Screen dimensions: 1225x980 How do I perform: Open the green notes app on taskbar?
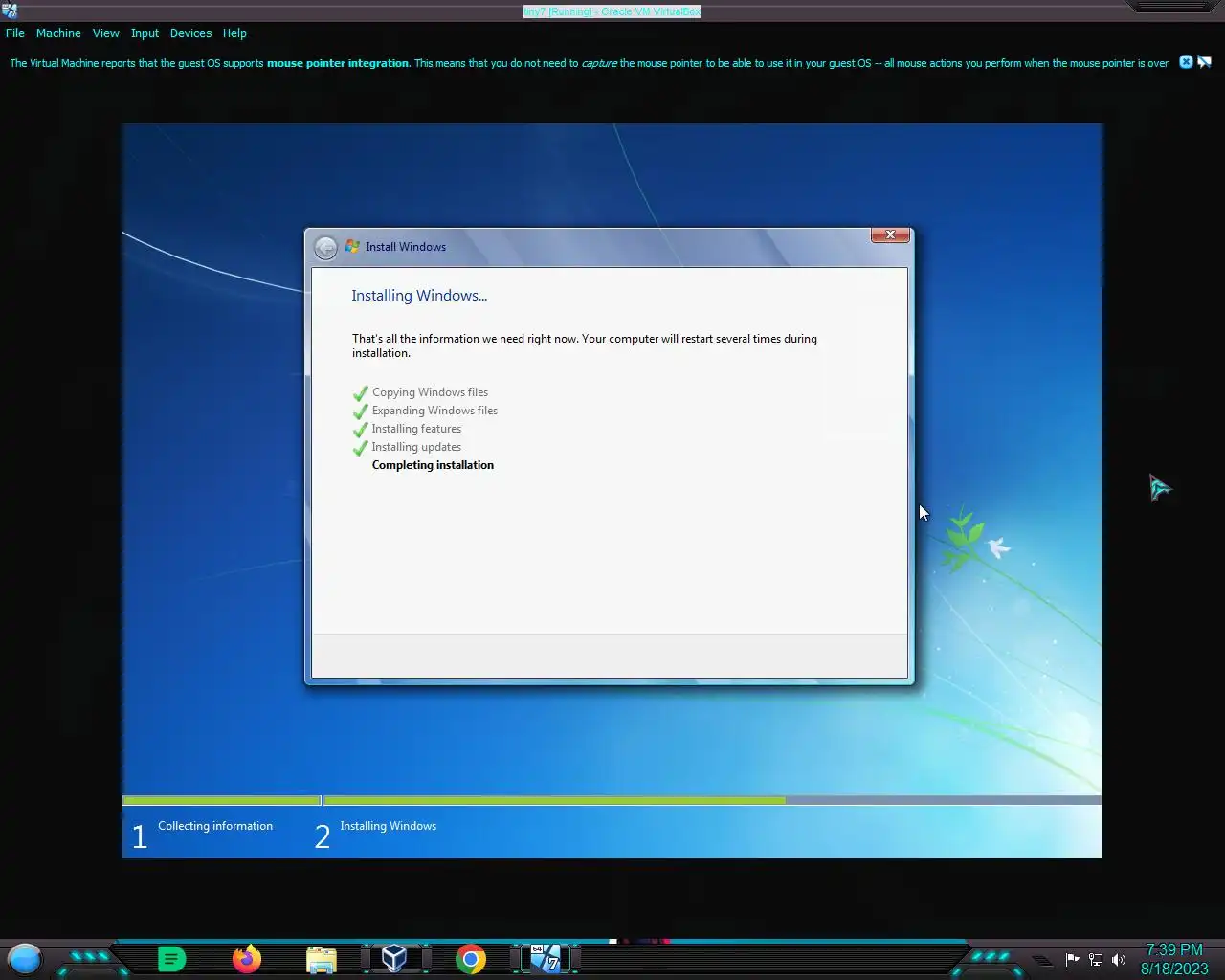point(171,959)
